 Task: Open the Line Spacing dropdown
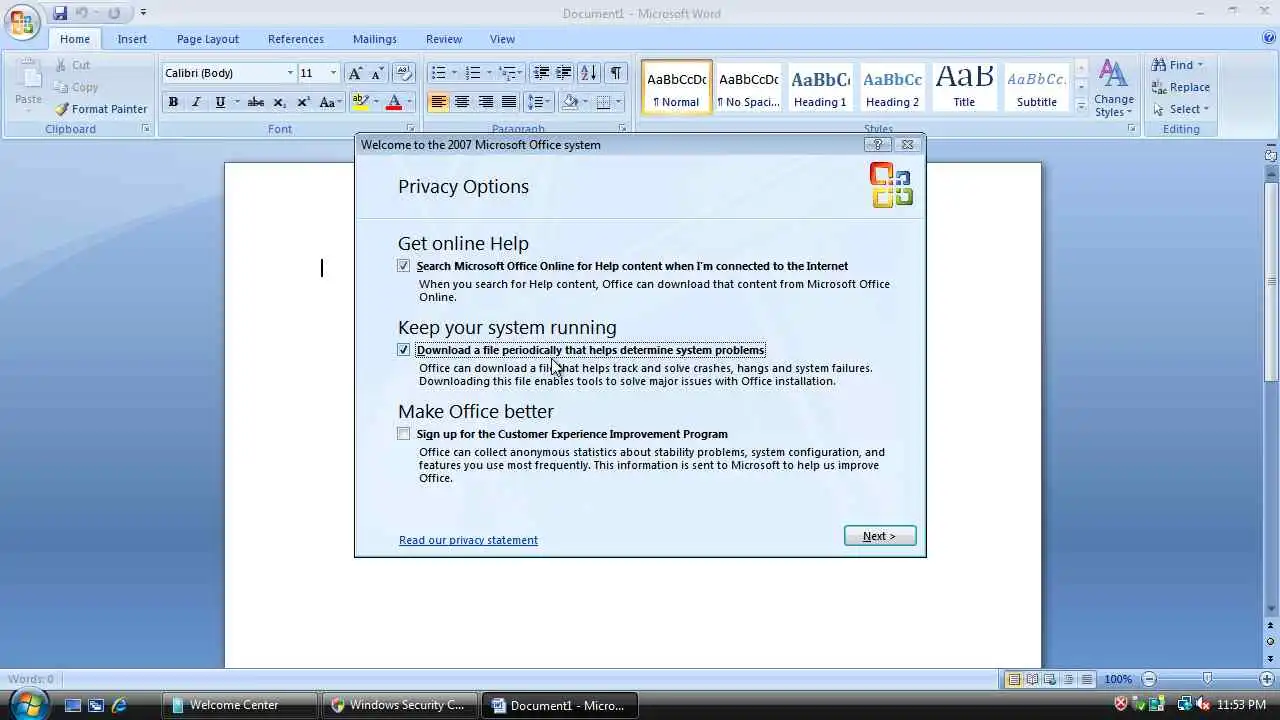tap(539, 102)
